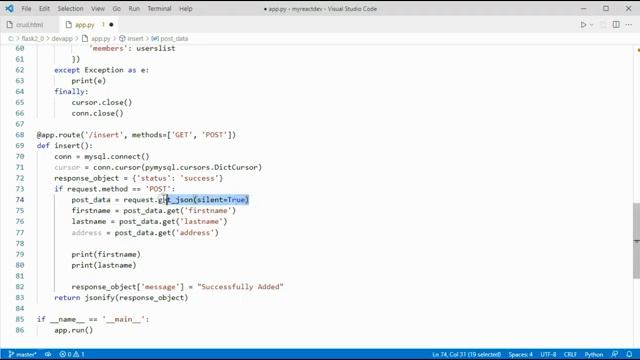Screen dimensions: 640x360
Task: Click 'app.run()' on line 86
Action: [73, 330]
